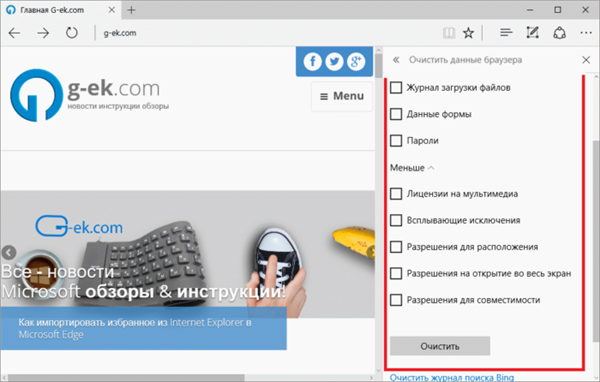Collapse the Меньше section
Image resolution: width=600 pixels, height=382 pixels.
(412, 168)
